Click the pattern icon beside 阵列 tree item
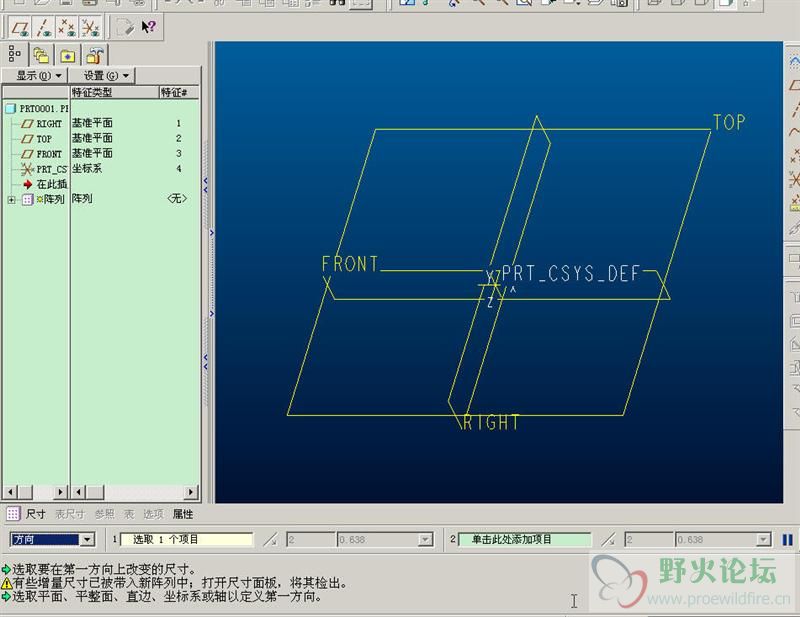This screenshot has width=800, height=617. click(28, 200)
